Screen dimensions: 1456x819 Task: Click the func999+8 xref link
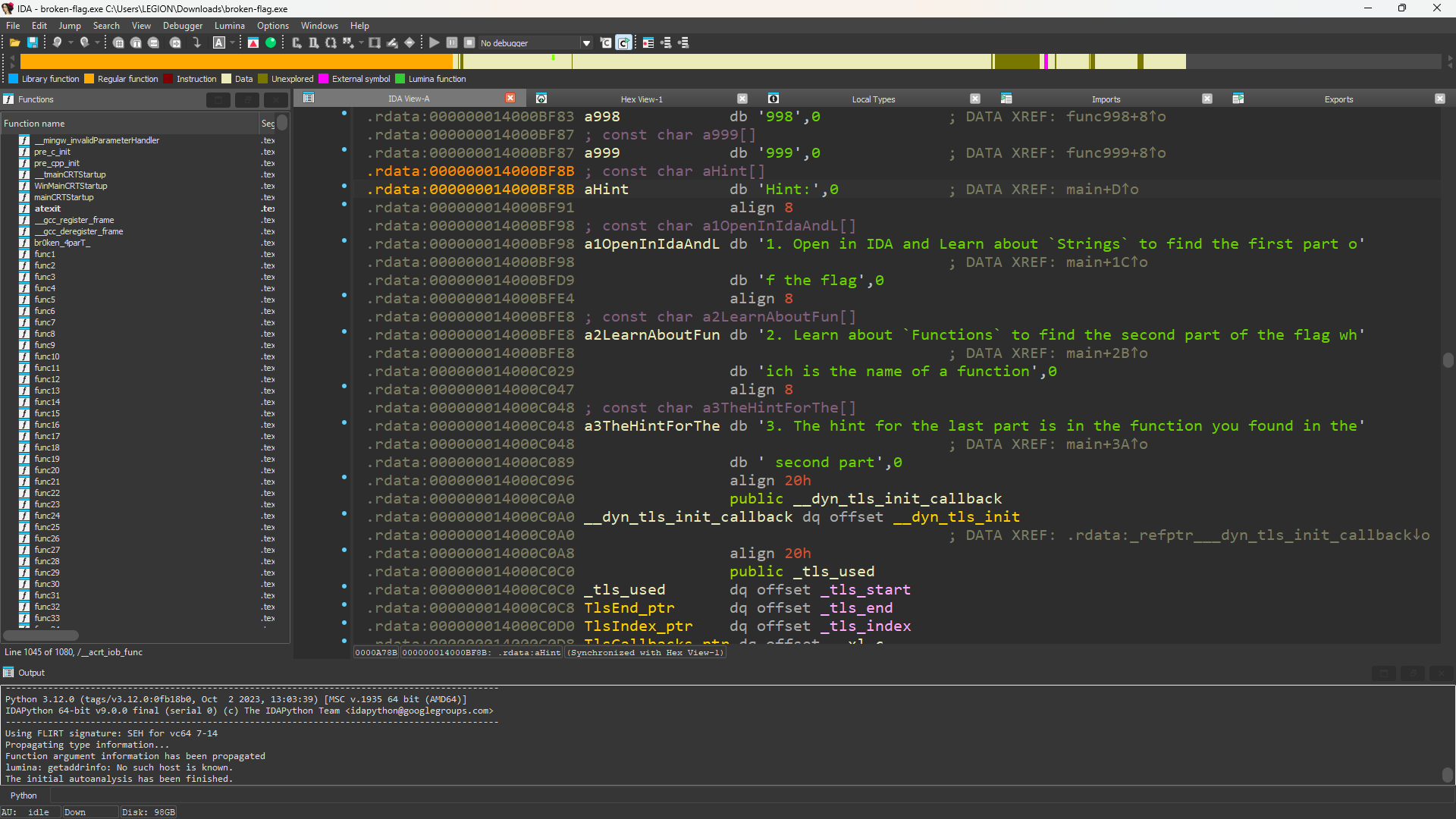point(1116,153)
